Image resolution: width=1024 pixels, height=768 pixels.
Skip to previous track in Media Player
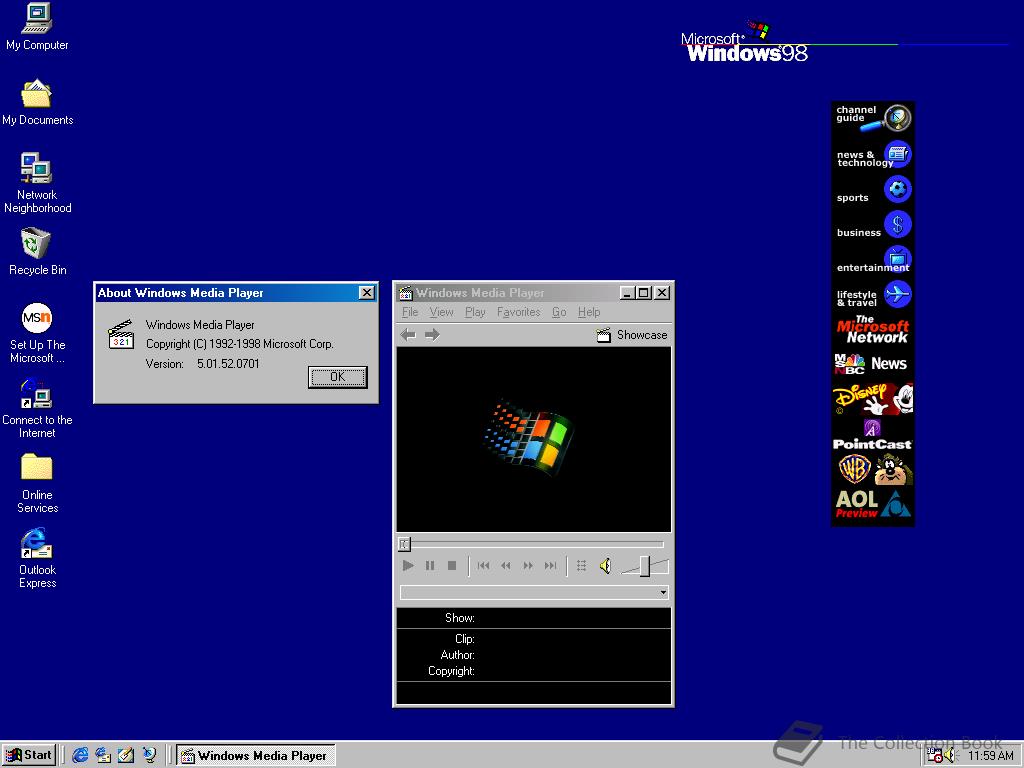click(x=483, y=566)
